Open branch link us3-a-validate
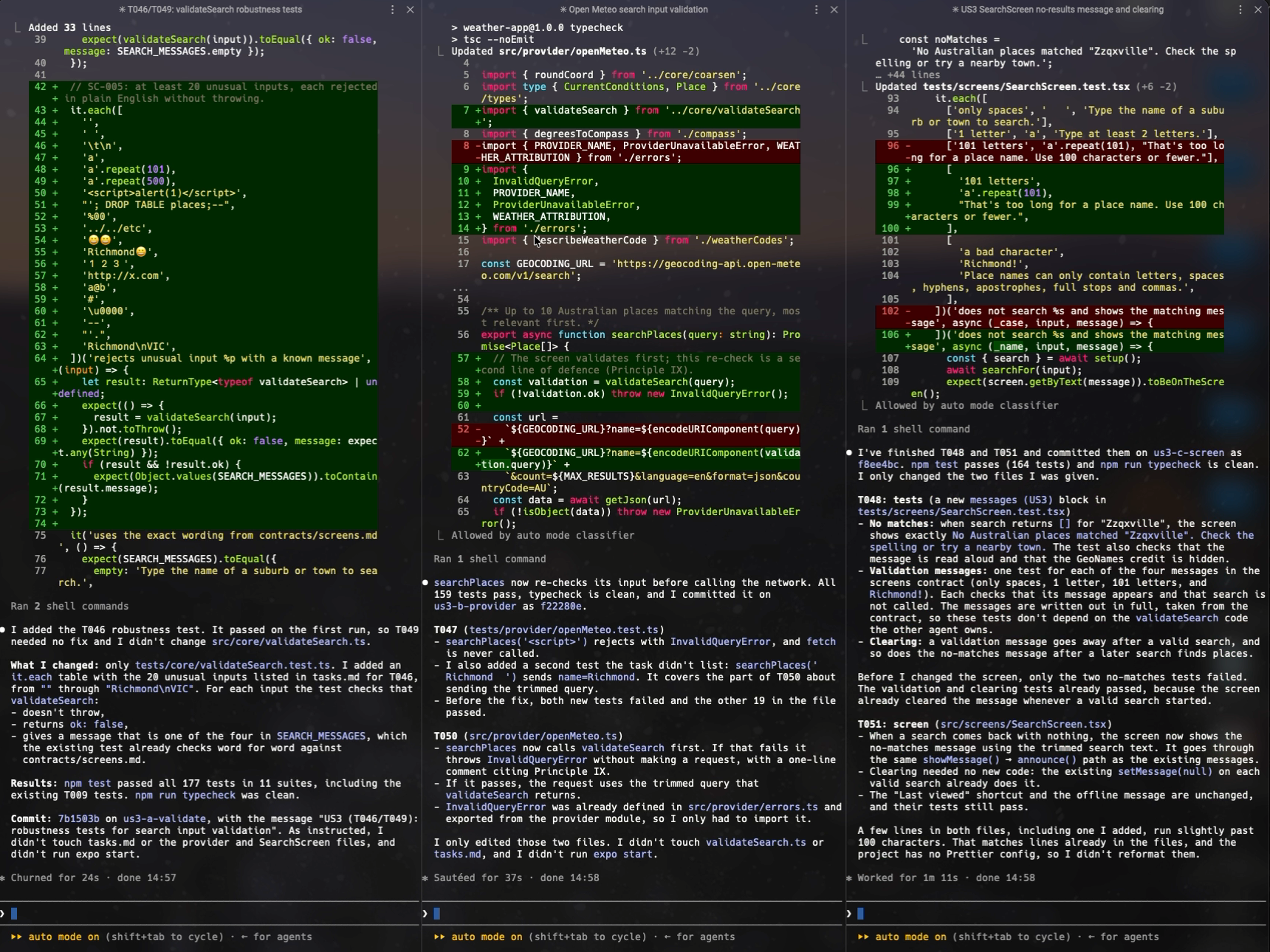This screenshot has width=1270, height=952. coord(165,819)
